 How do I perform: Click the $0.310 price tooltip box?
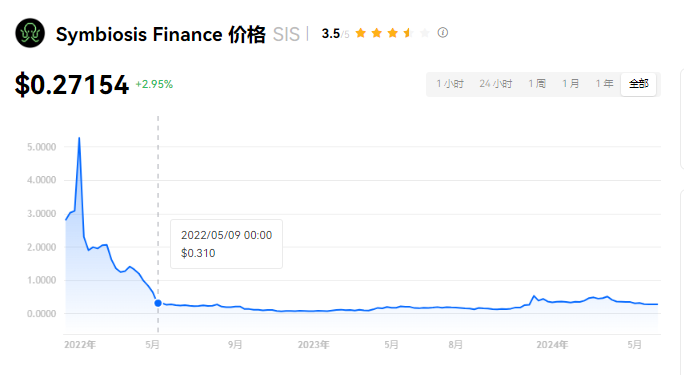(226, 244)
